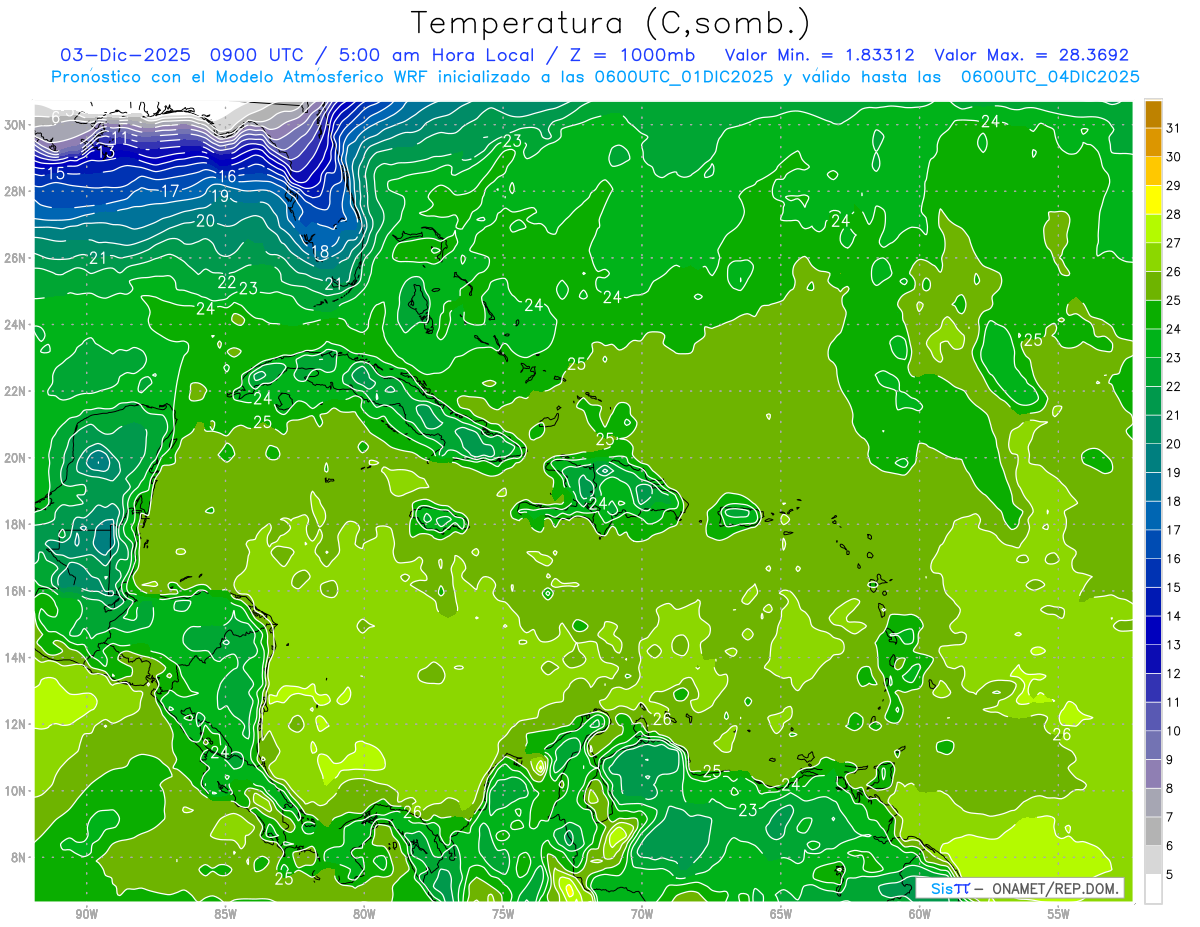Click the 28N latitude axis label
The height and width of the screenshot is (927, 1200).
[16, 191]
